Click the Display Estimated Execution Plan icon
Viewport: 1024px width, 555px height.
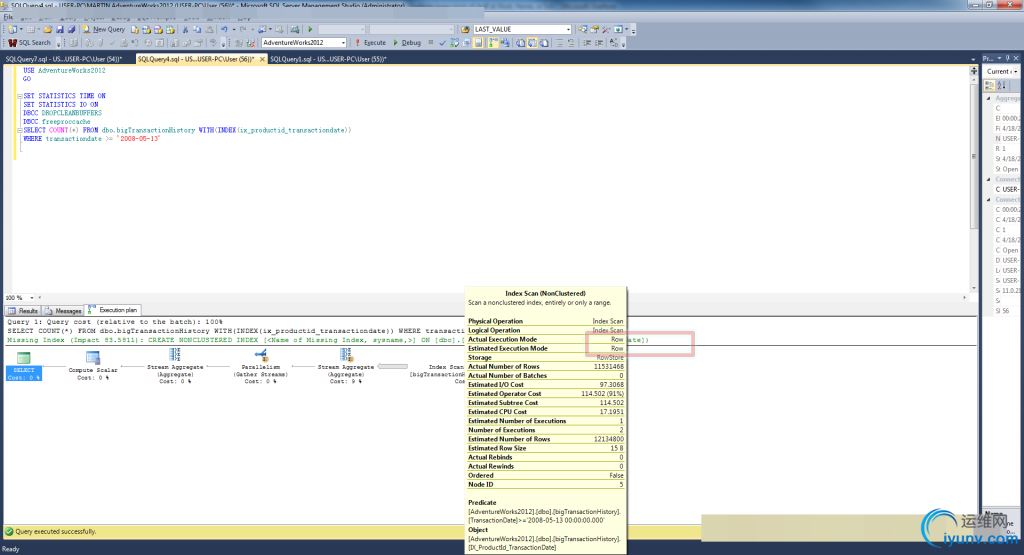pos(455,42)
